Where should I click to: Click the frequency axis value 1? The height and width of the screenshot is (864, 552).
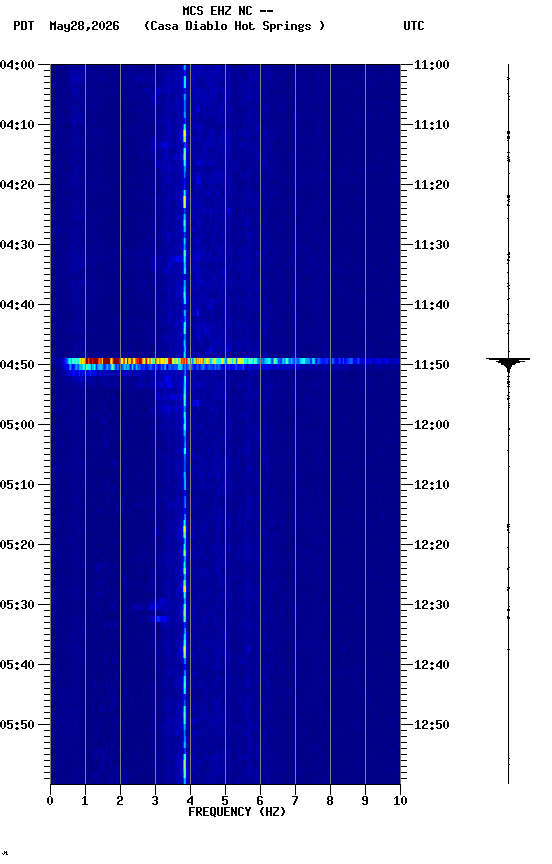pos(85,801)
